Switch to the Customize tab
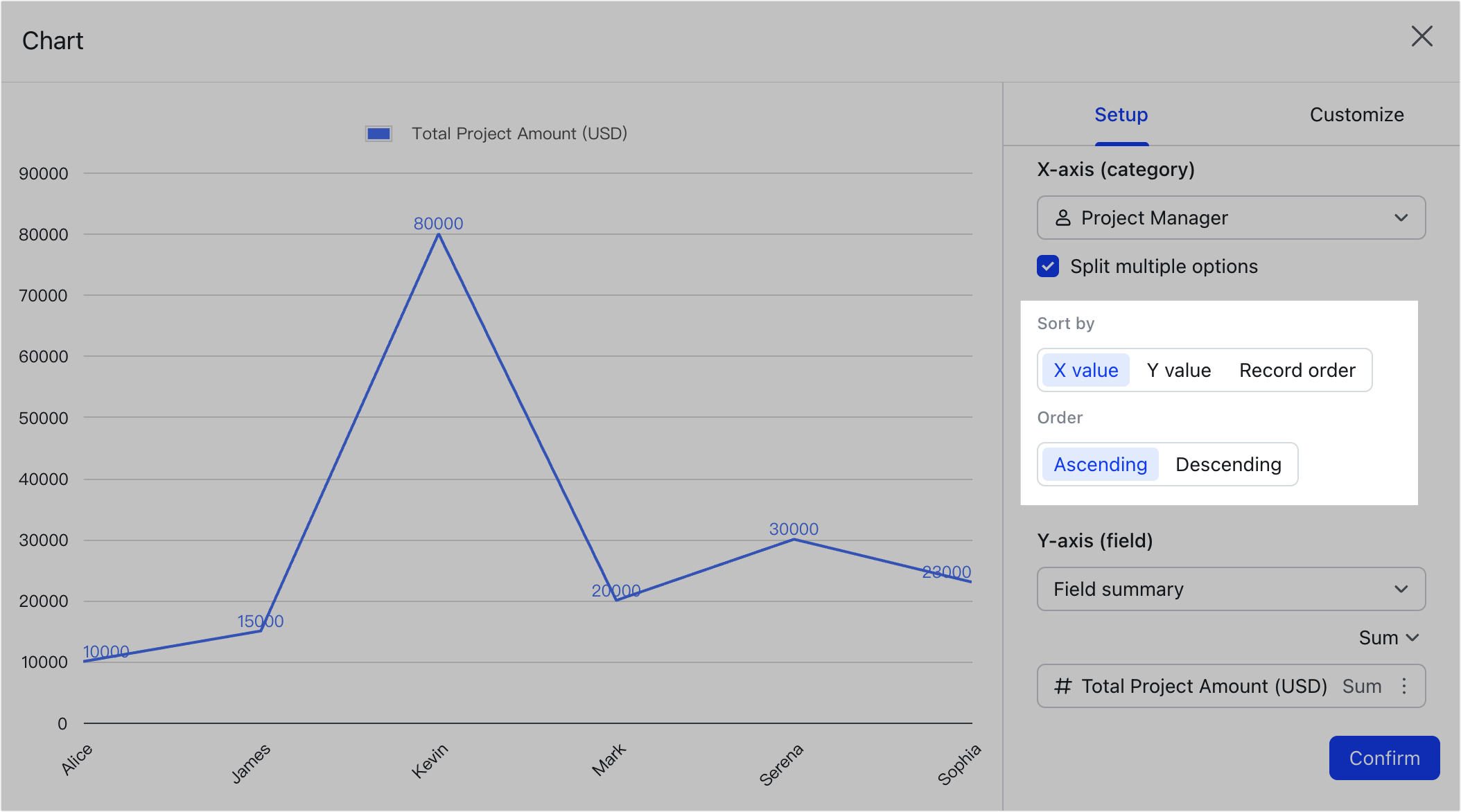Image resolution: width=1461 pixels, height=812 pixels. tap(1356, 114)
